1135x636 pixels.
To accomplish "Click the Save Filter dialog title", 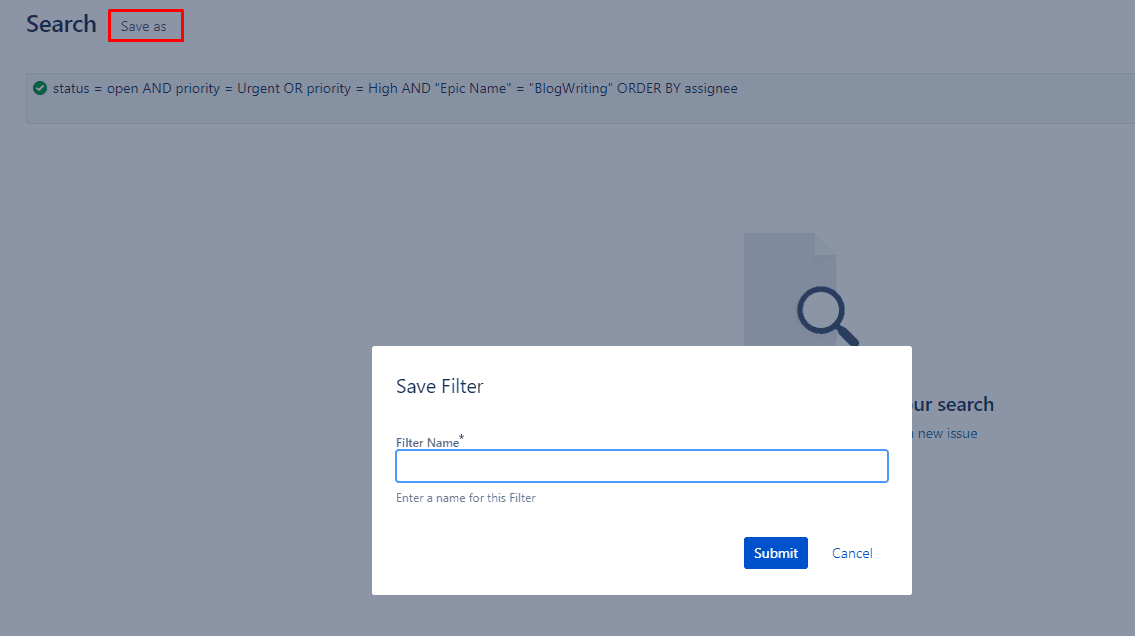I will (x=439, y=386).
